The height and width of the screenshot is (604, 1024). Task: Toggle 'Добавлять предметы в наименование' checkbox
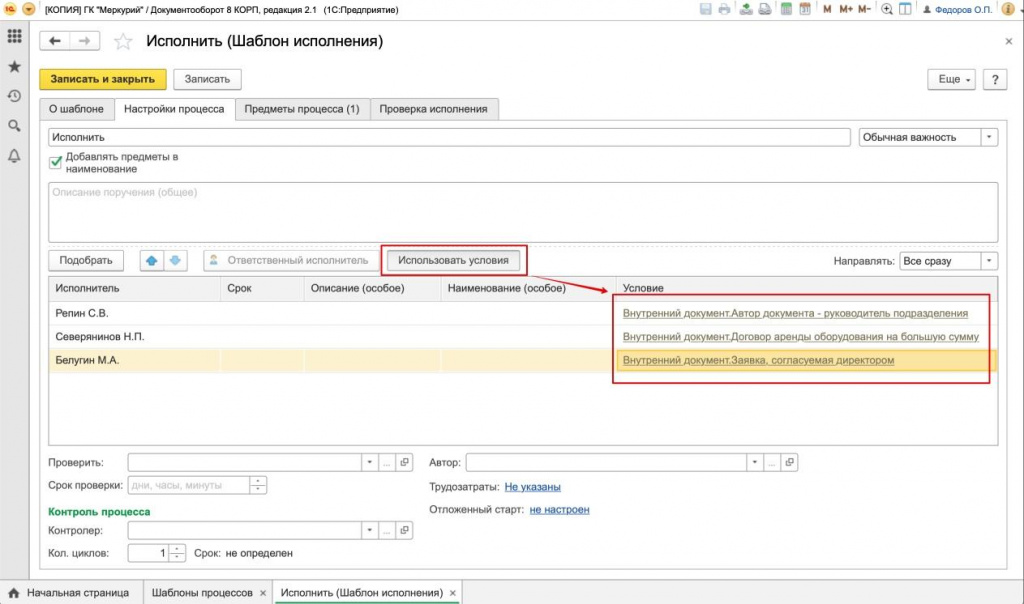(x=56, y=161)
